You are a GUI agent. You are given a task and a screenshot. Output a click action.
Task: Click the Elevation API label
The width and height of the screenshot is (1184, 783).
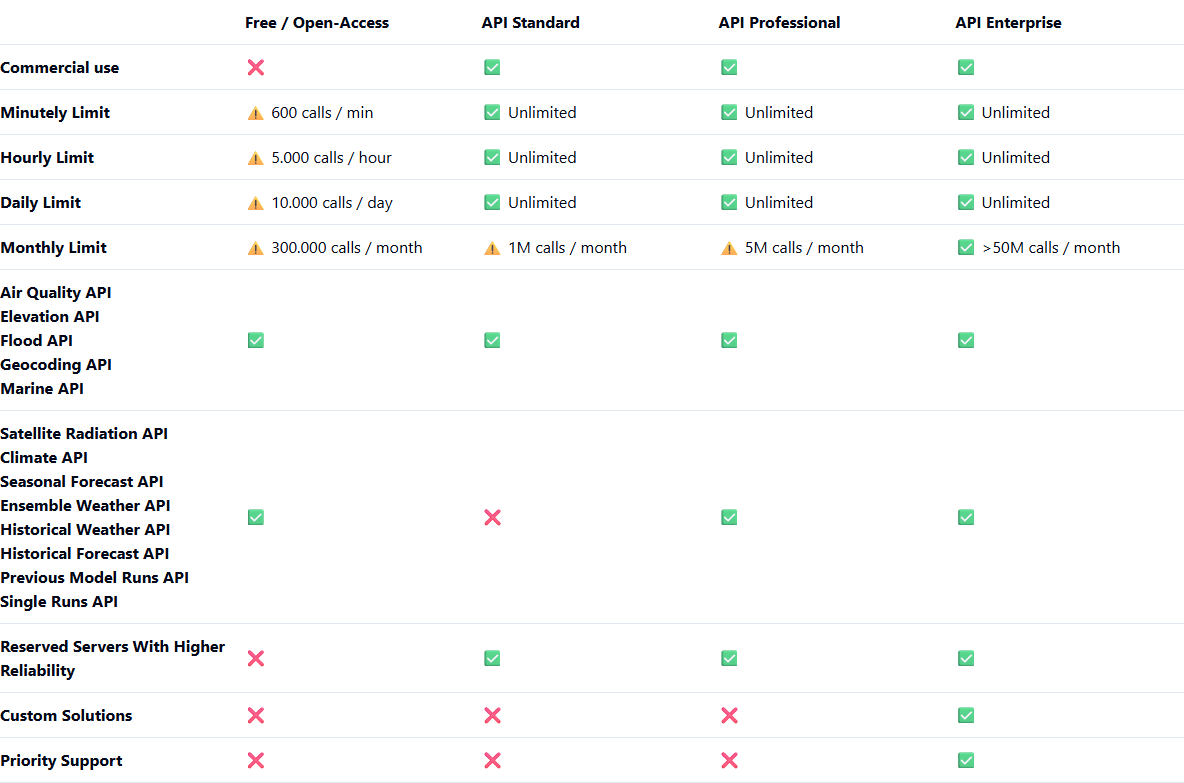click(50, 316)
